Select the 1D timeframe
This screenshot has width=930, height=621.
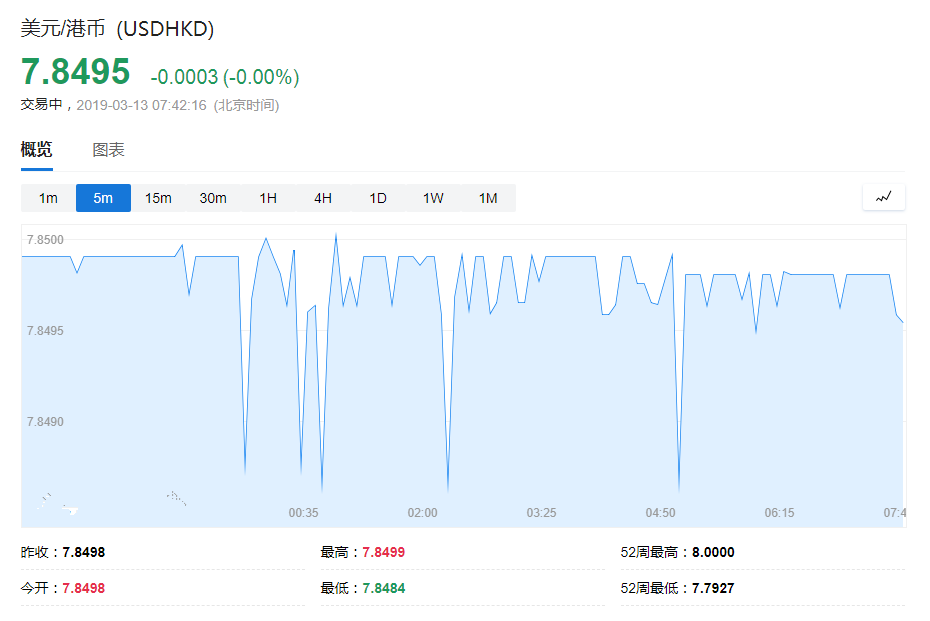(378, 198)
